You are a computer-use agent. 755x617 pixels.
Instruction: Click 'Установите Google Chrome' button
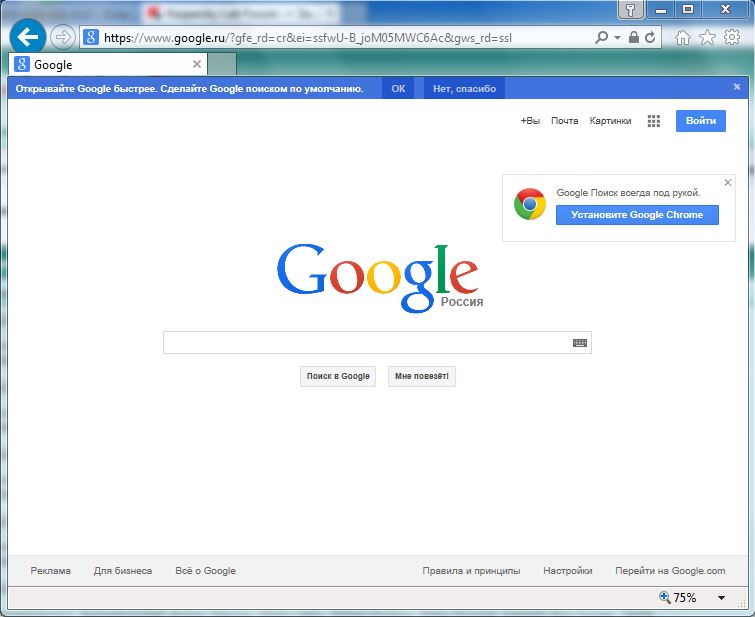pos(637,215)
